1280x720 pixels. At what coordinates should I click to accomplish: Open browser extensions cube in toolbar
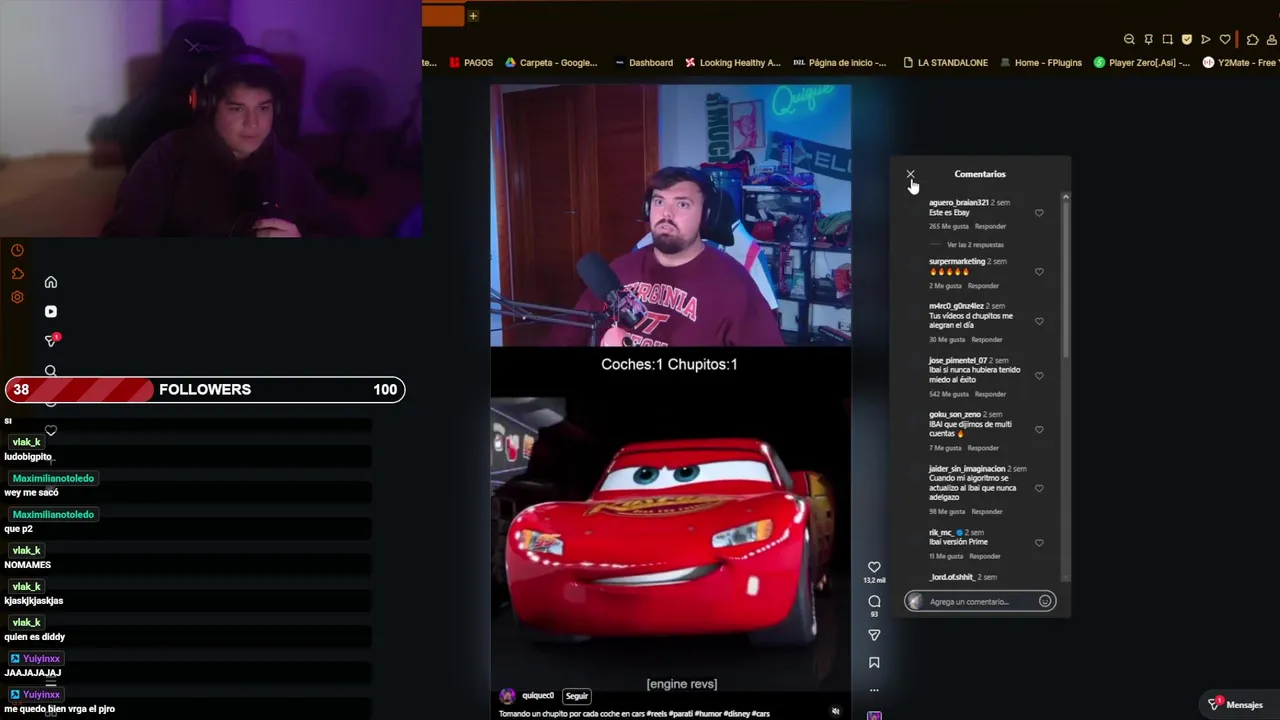click(x=1252, y=40)
